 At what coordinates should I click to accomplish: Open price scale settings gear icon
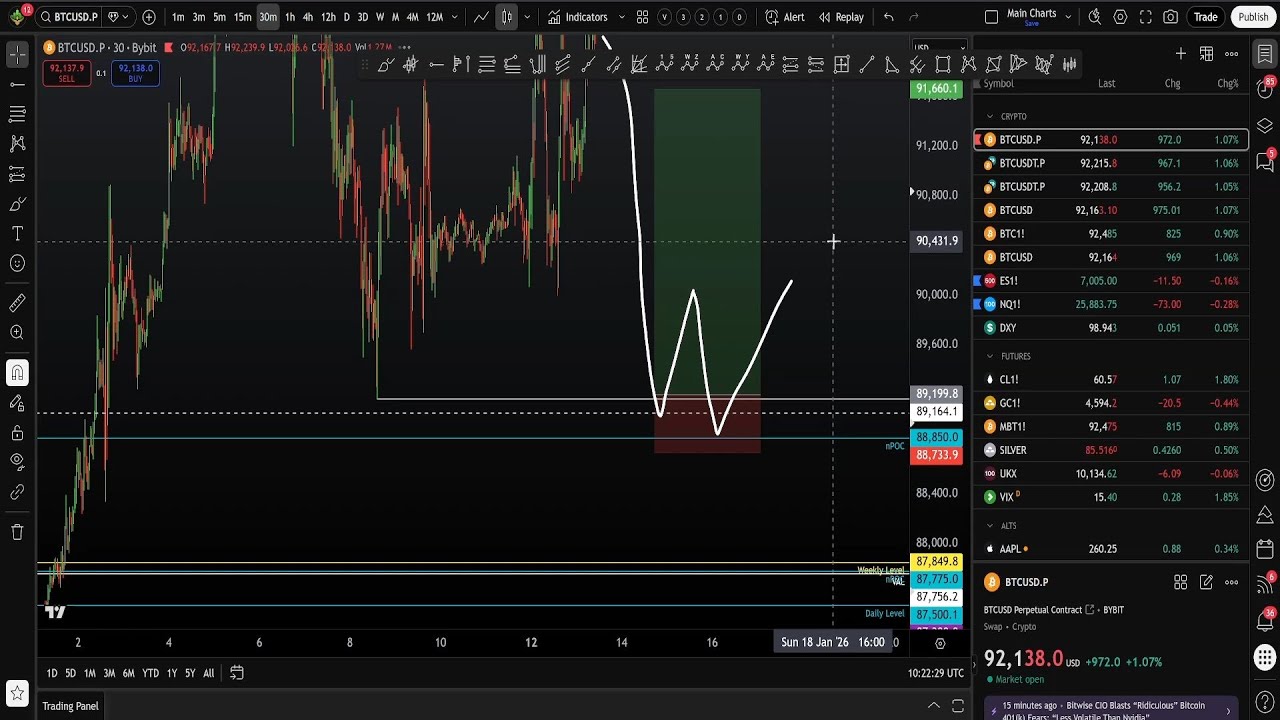tap(940, 643)
